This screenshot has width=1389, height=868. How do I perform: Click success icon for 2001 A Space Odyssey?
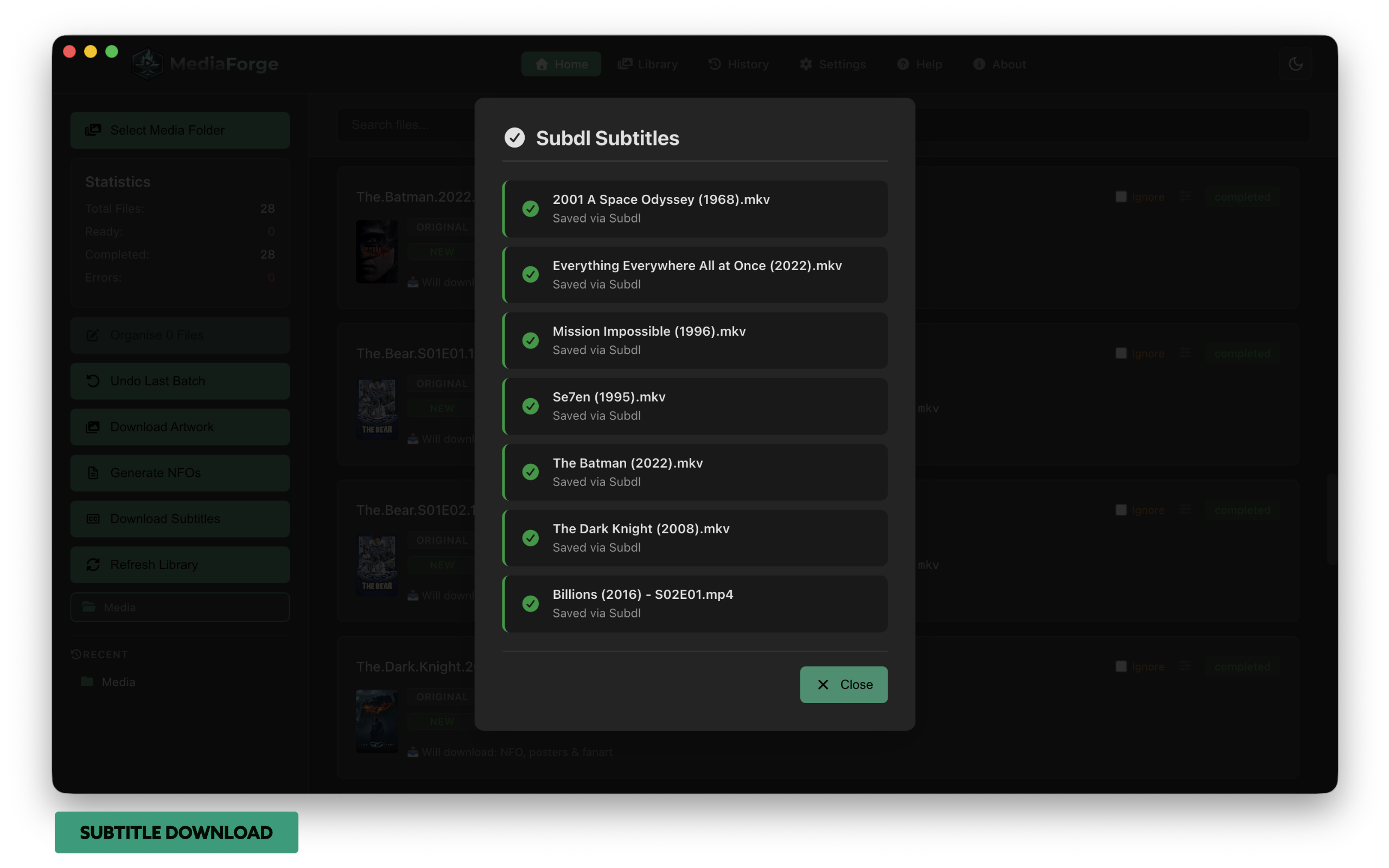point(530,208)
